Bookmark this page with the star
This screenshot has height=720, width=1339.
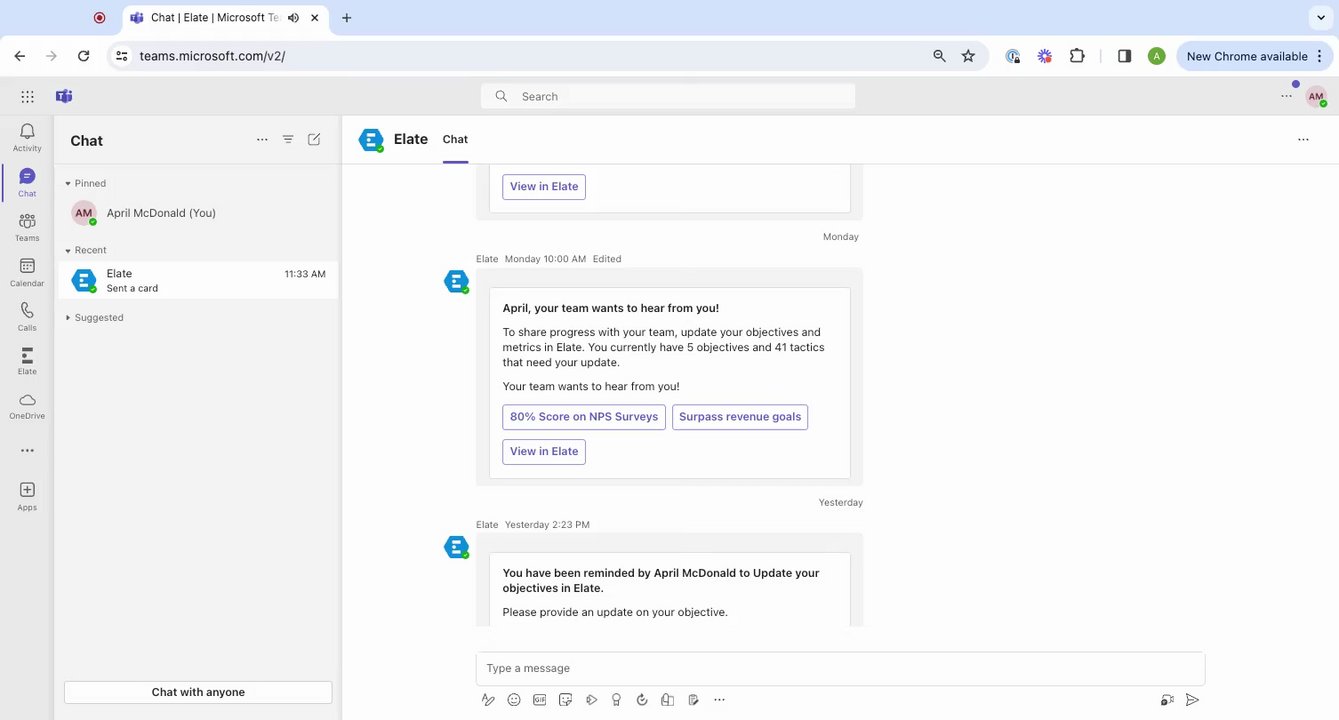click(968, 56)
